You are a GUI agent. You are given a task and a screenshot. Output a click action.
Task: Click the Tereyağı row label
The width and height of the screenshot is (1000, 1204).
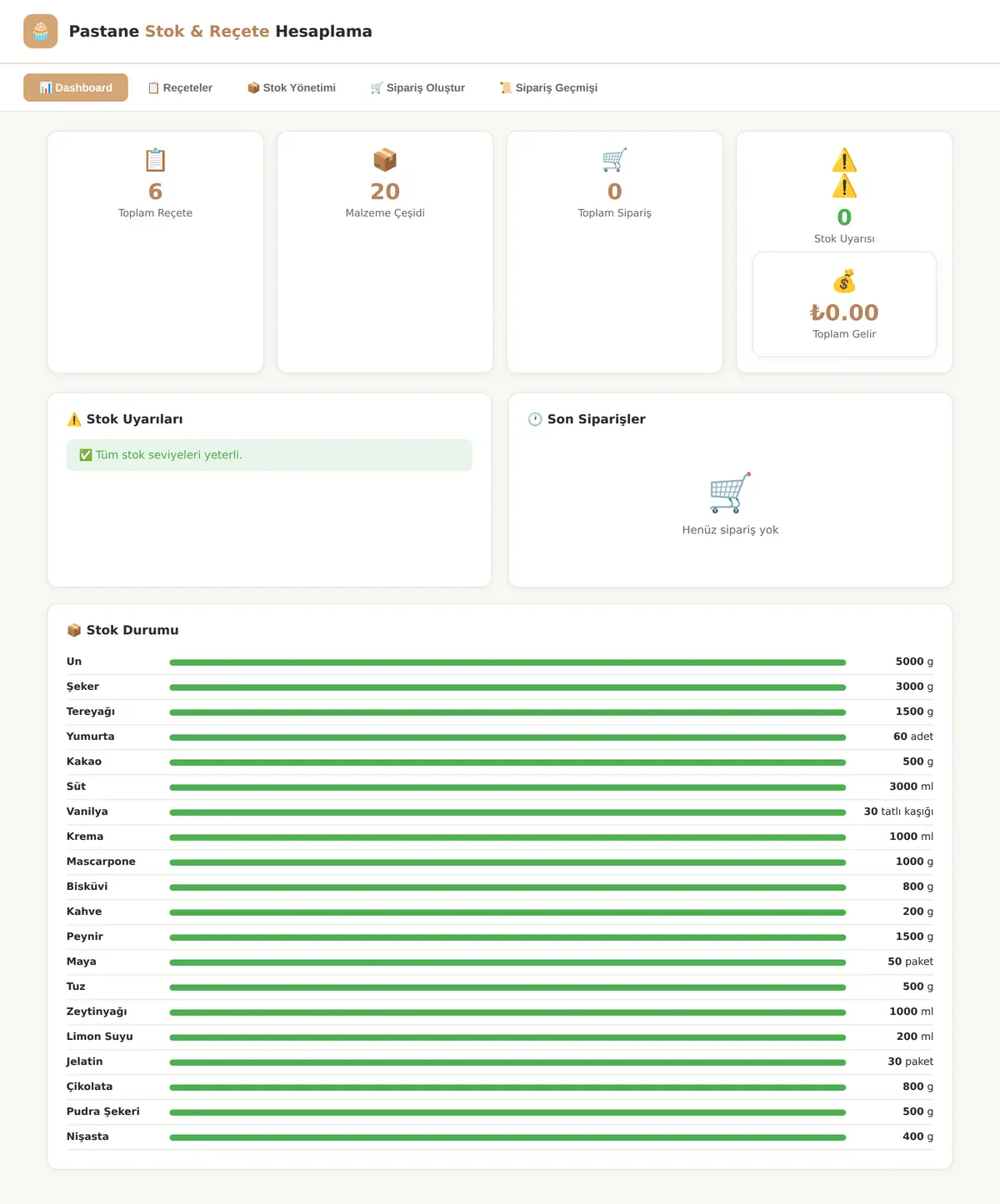91,712
